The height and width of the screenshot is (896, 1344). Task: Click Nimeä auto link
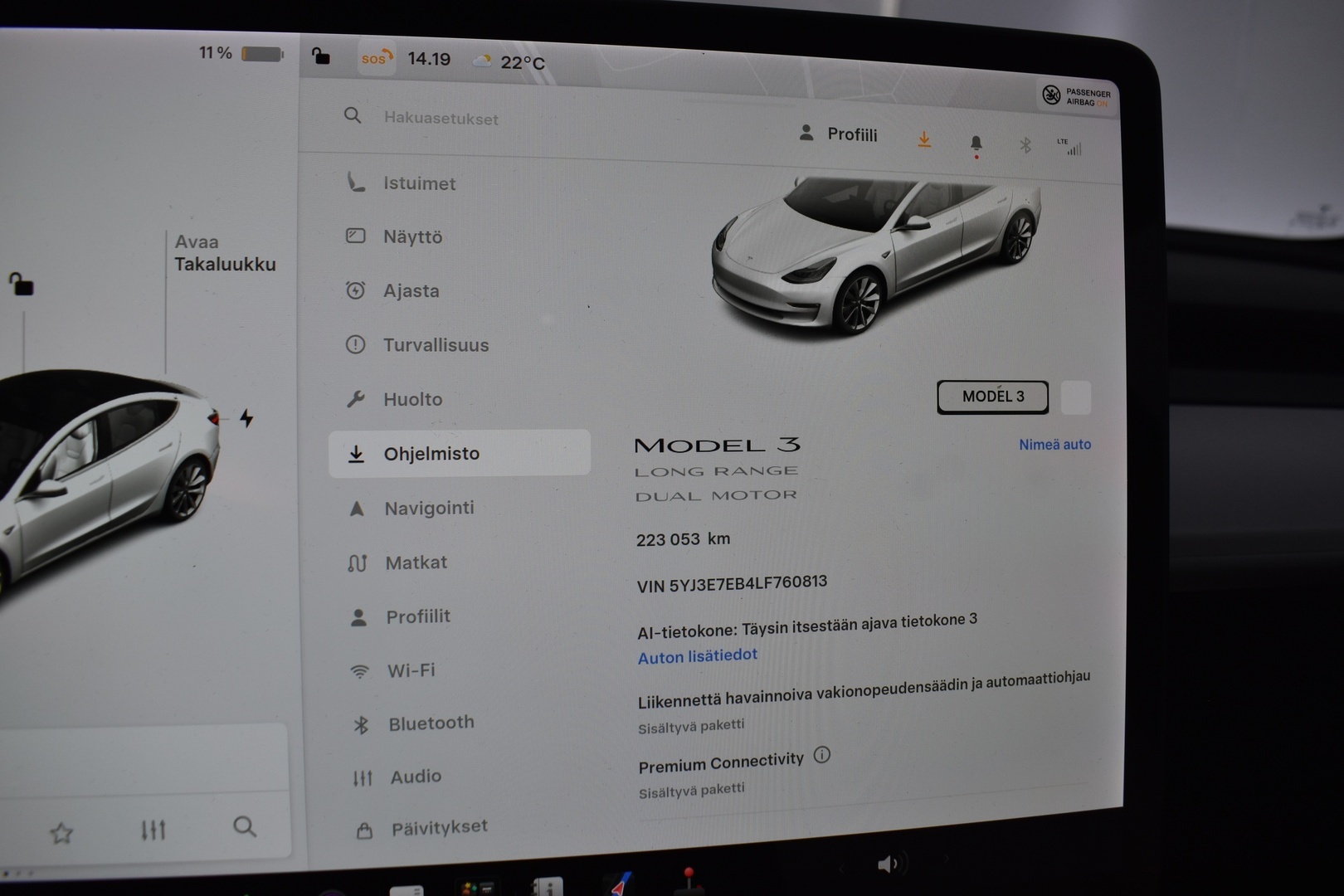[x=1054, y=445]
